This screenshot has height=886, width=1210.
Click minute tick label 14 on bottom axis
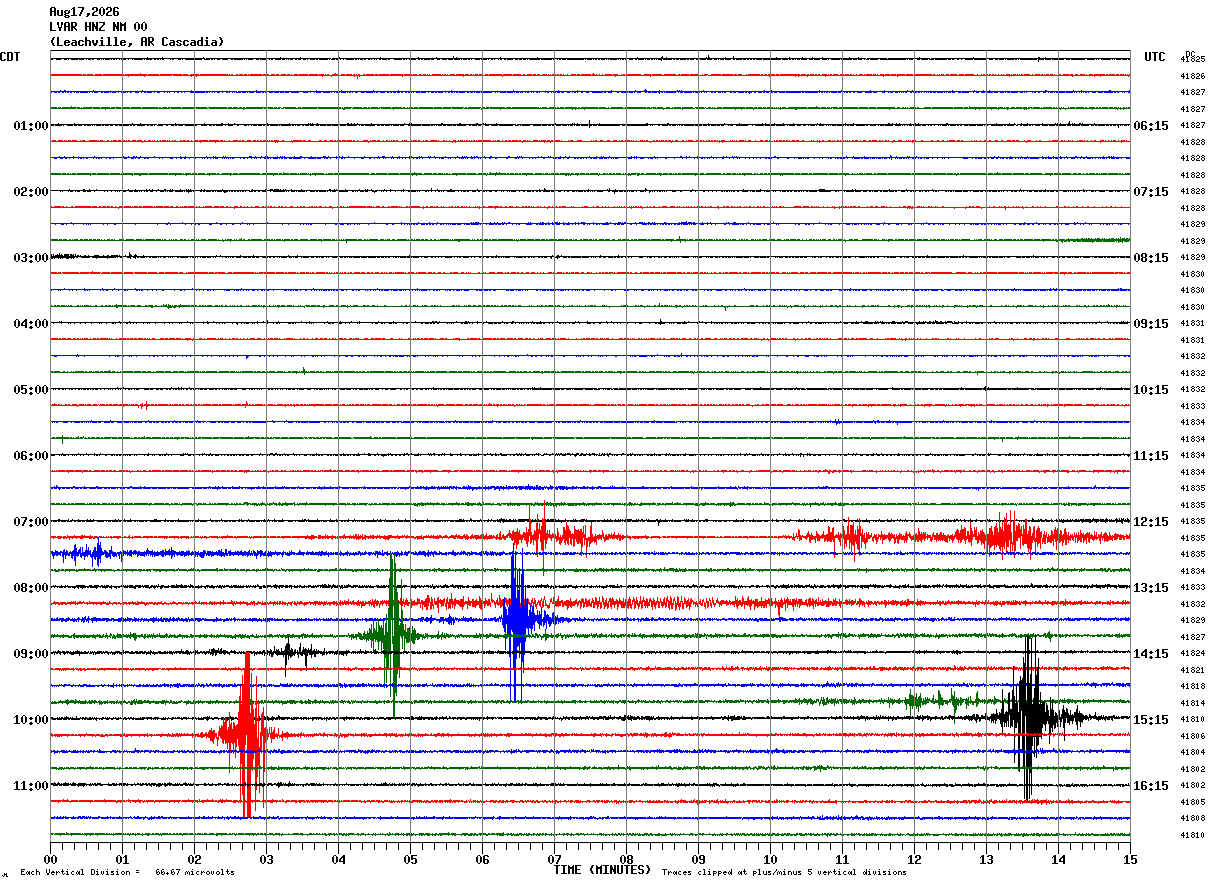click(x=1058, y=860)
